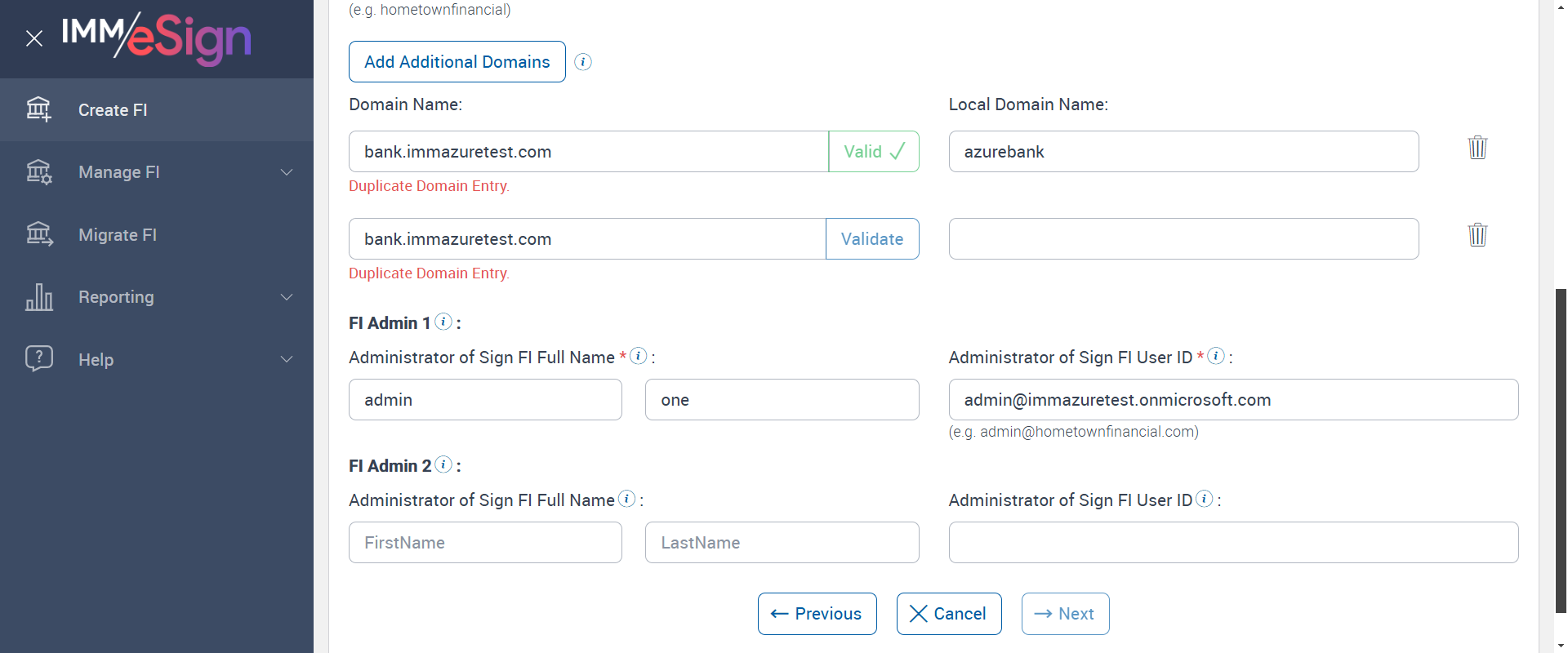Screen dimensions: 1568x653
Task: Expand the Reporting submenu chevron
Action: pyautogui.click(x=287, y=297)
